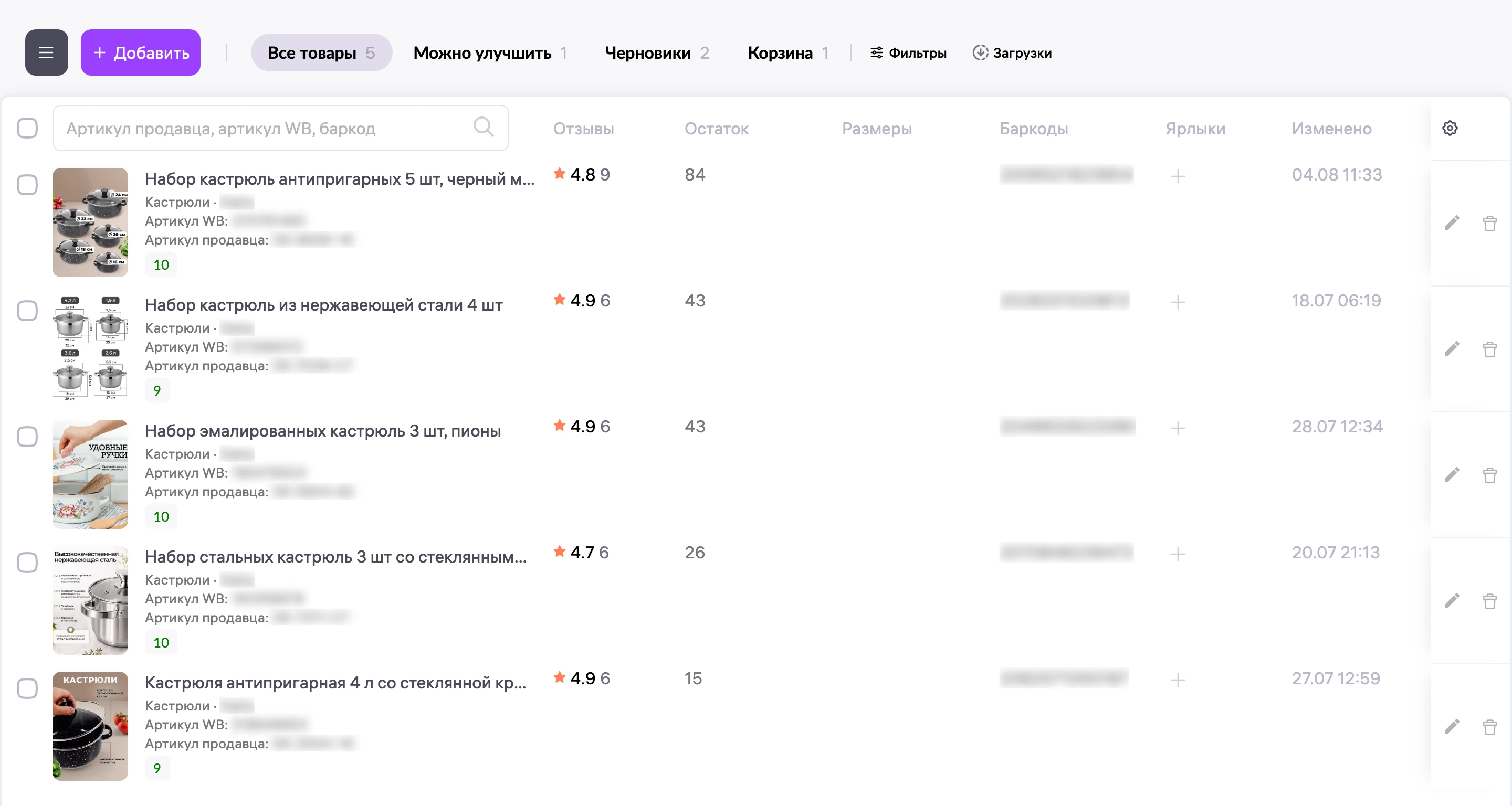Click the Отзывы column header
Screen dimensions: 1512x806
tap(583, 129)
